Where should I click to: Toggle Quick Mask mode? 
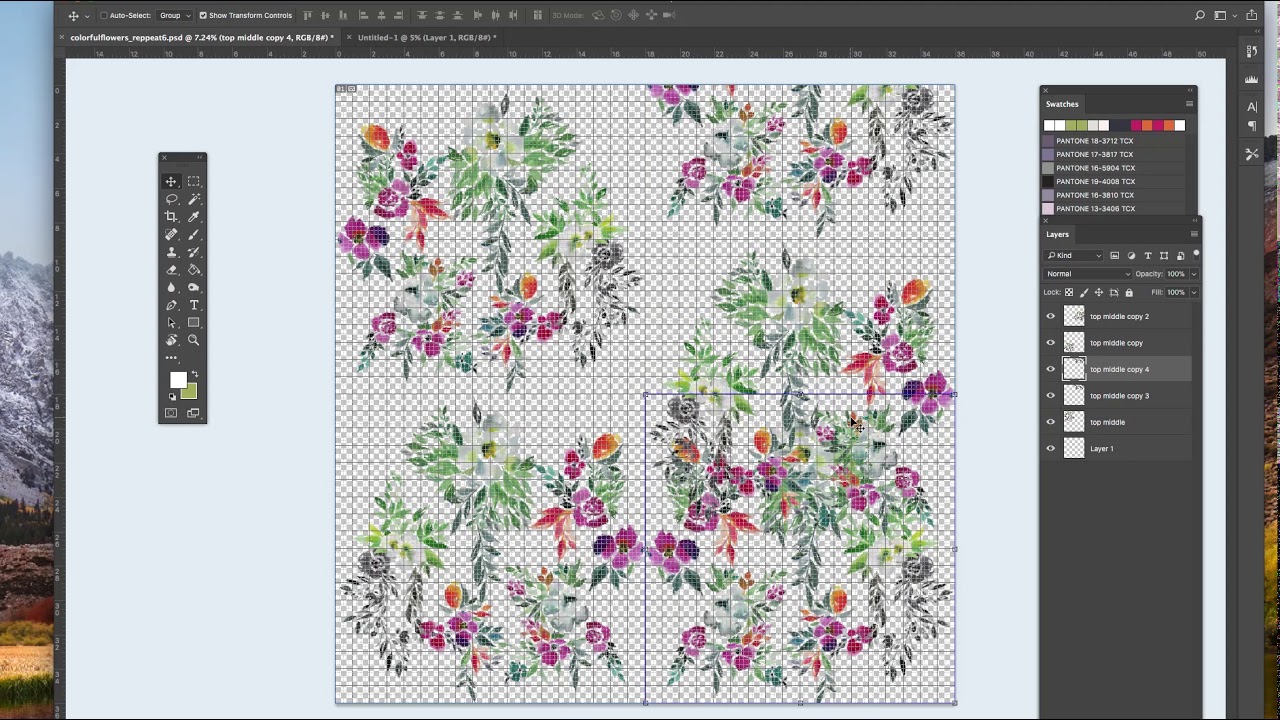(171, 413)
